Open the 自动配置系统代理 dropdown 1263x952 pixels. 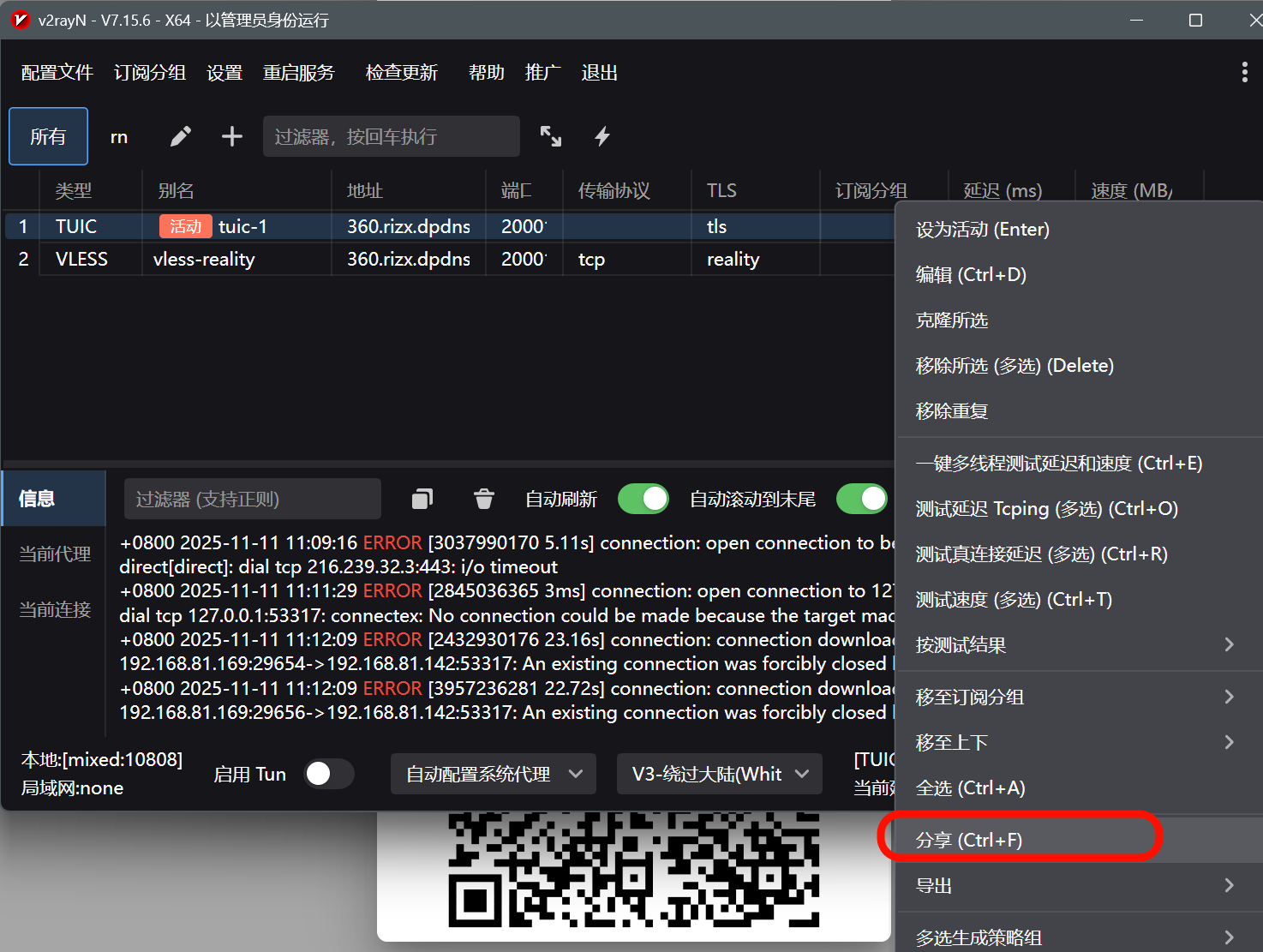point(494,774)
